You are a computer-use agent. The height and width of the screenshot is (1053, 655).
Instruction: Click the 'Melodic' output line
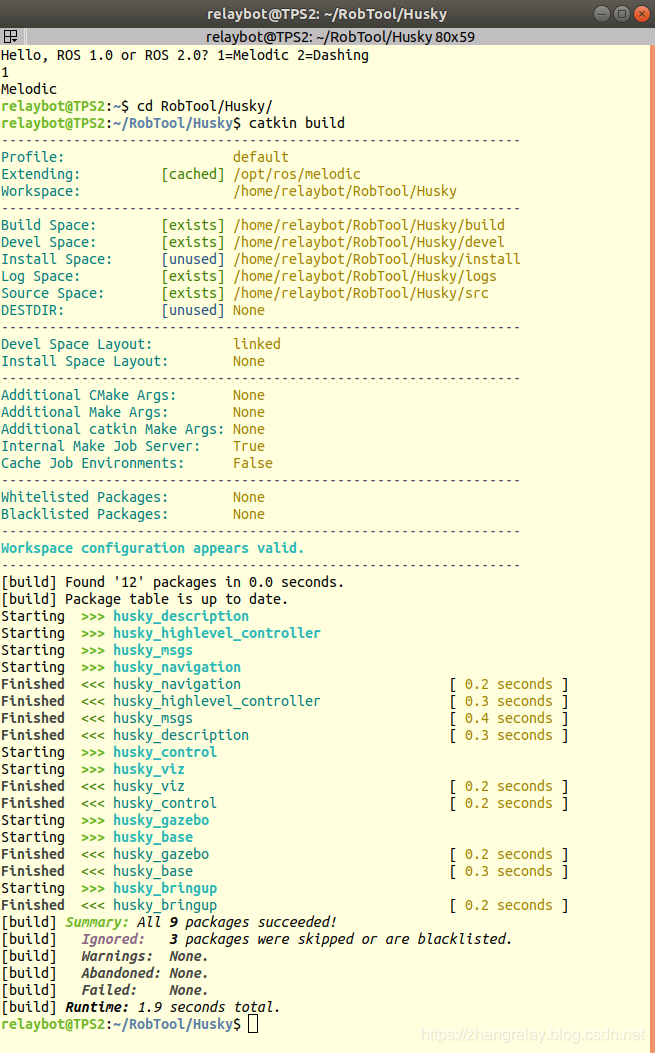click(x=29, y=89)
